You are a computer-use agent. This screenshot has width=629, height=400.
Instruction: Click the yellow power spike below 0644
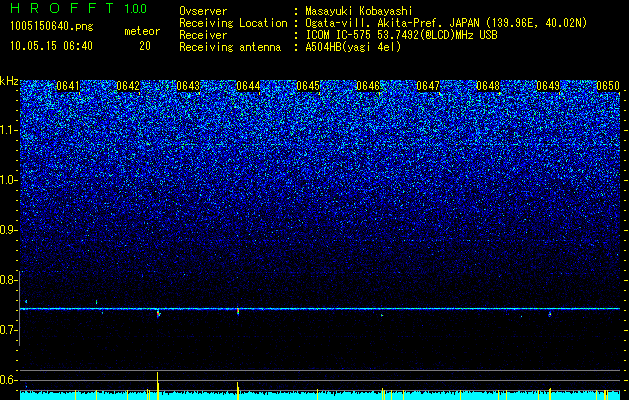pyautogui.click(x=237, y=390)
